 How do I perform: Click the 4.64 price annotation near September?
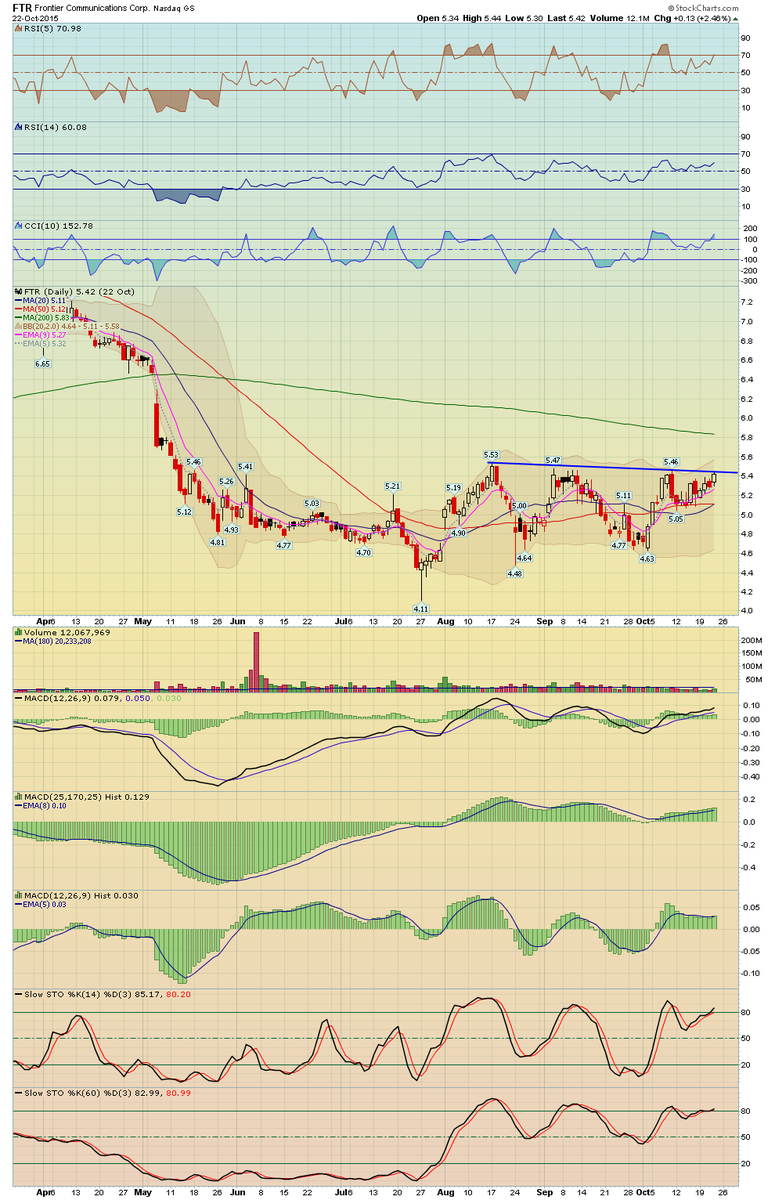click(x=524, y=558)
